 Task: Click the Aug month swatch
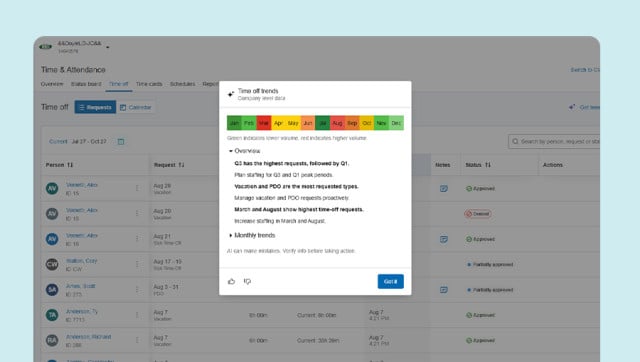coord(337,123)
